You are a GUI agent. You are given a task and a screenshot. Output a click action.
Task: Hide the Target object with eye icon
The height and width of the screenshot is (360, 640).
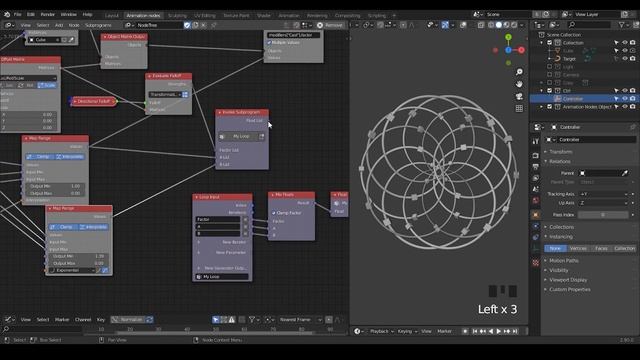click(624, 59)
